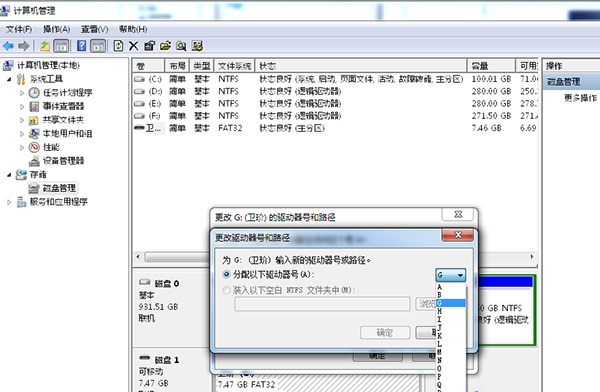Go back with the blue left arrow

(x=8, y=46)
